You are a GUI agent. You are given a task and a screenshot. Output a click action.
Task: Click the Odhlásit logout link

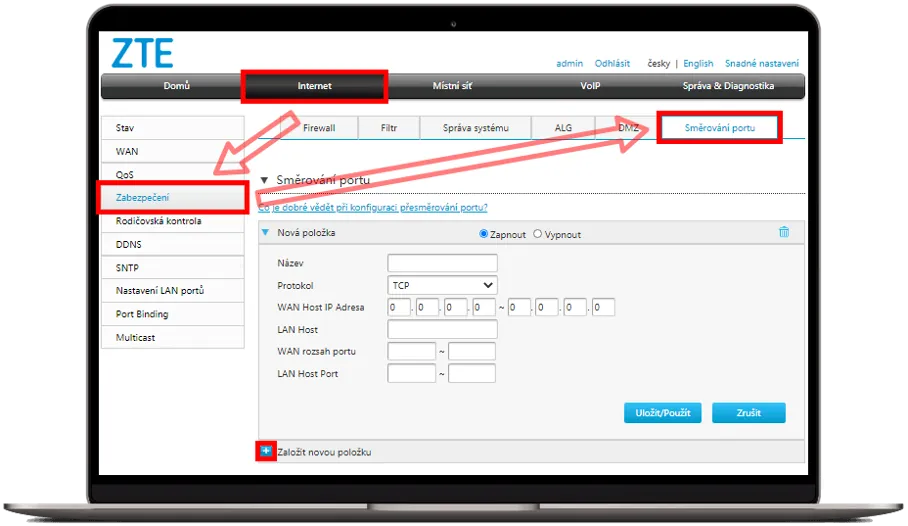pyautogui.click(x=612, y=63)
